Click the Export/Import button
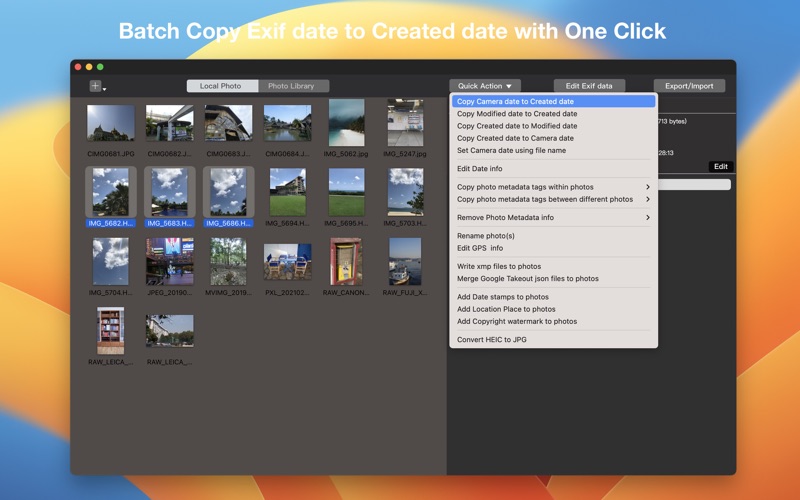Image resolution: width=800 pixels, height=500 pixels. 689,86
